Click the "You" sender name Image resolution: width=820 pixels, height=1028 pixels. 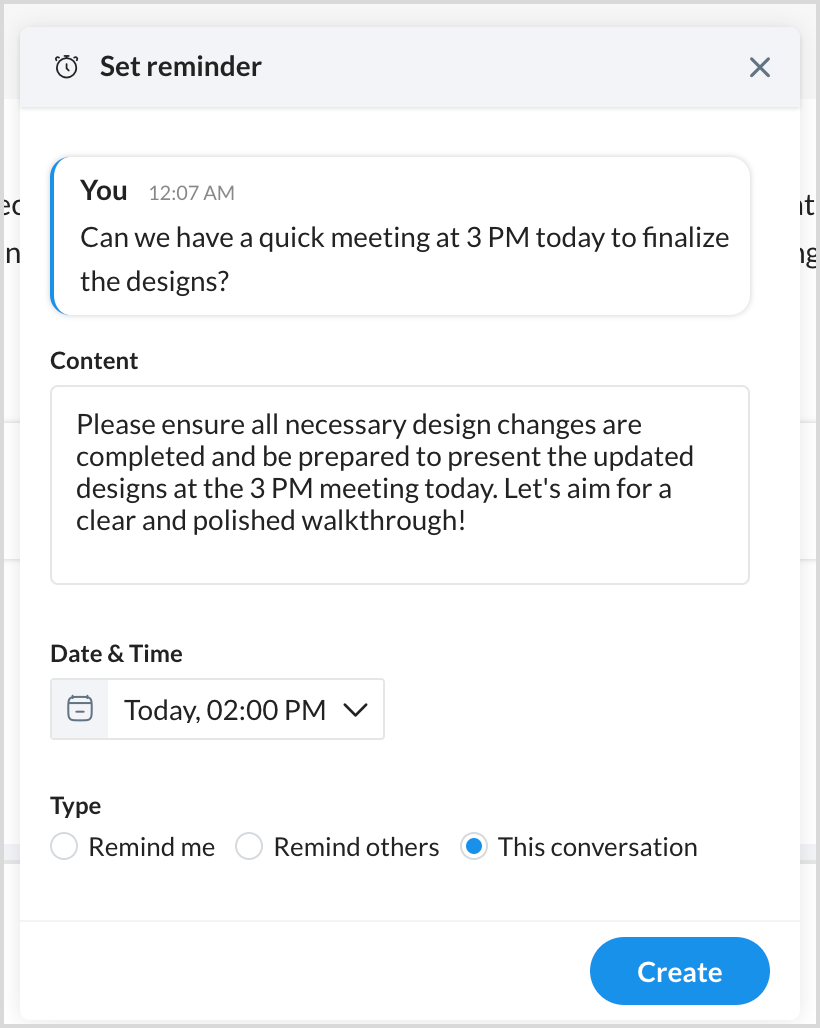(104, 190)
